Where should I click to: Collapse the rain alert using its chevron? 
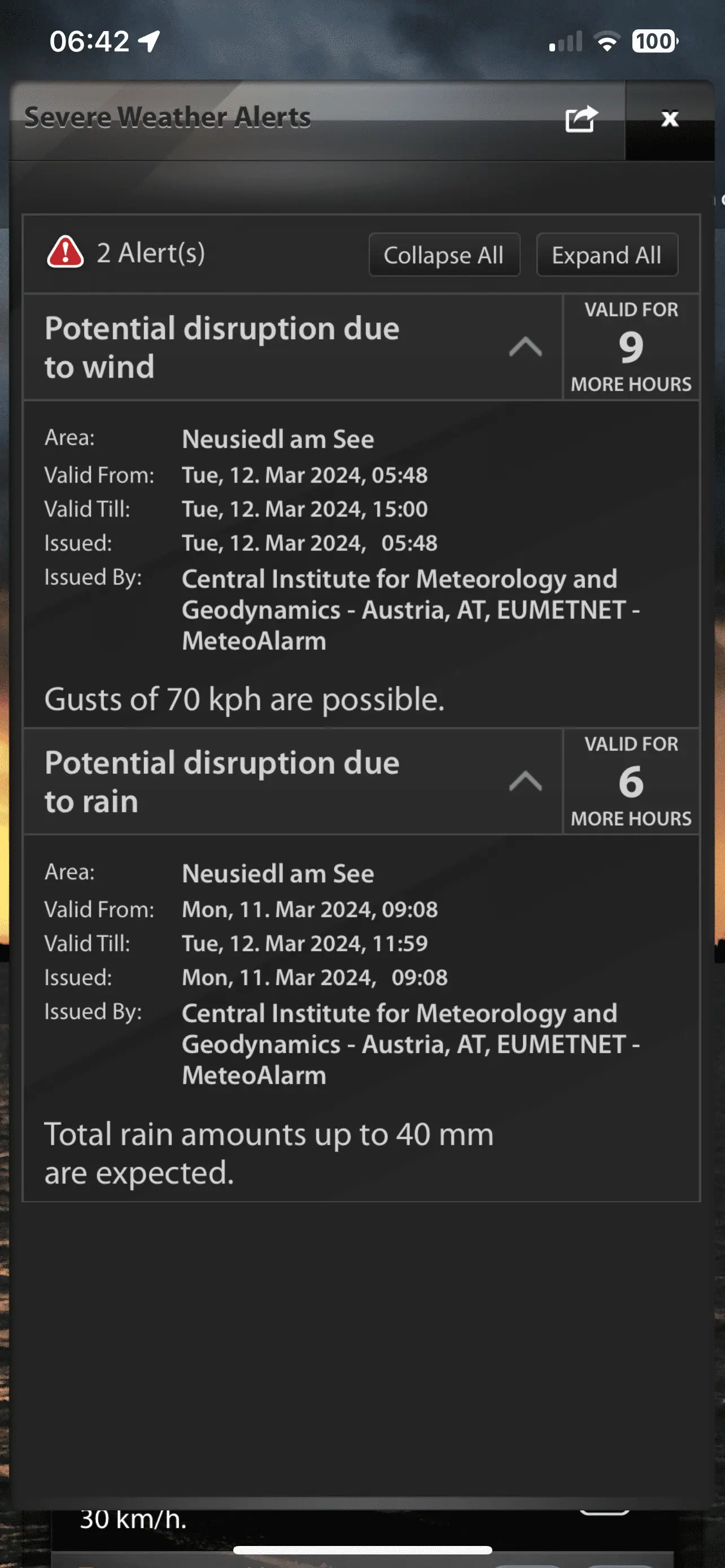tap(525, 782)
